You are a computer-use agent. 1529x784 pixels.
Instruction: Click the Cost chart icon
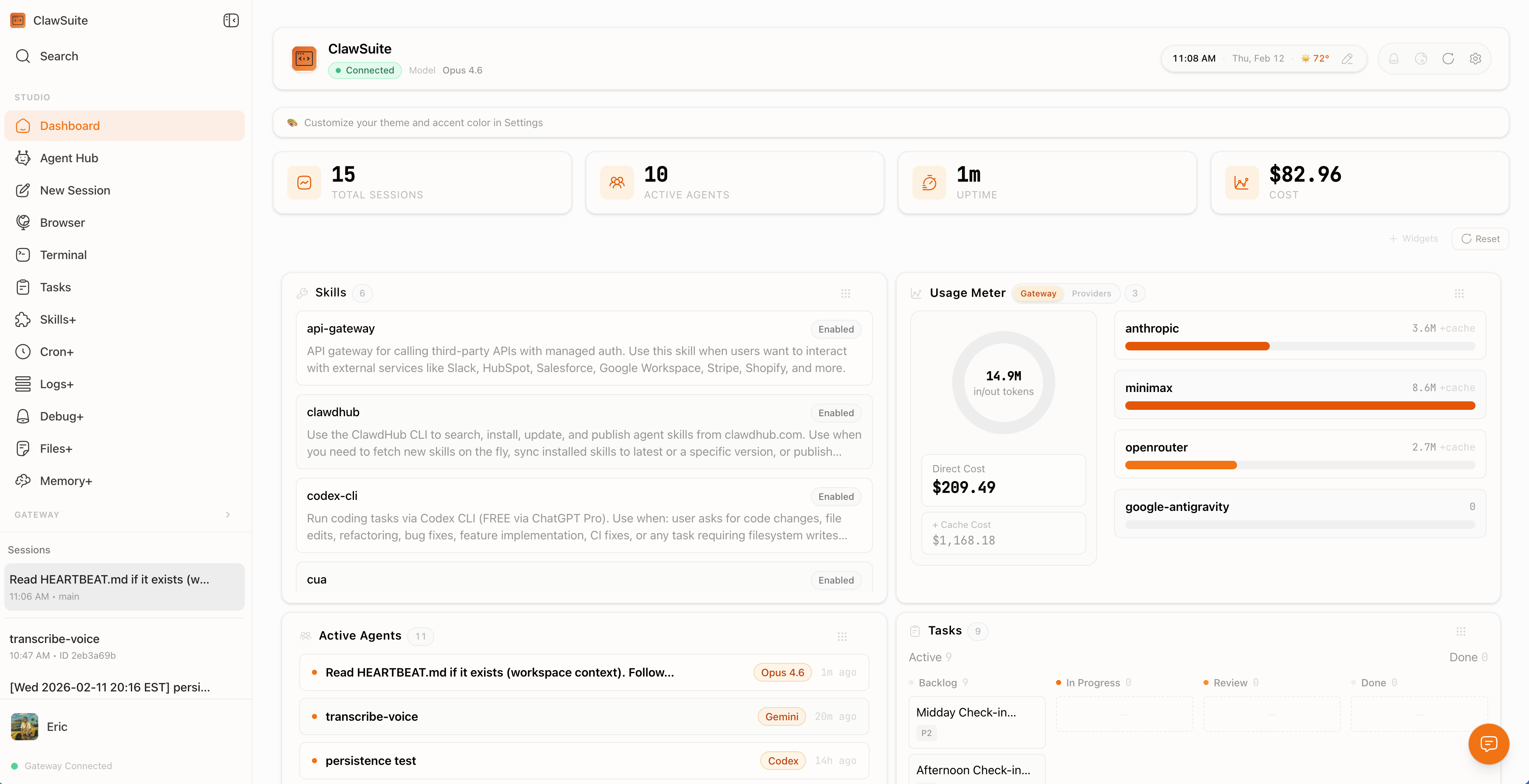click(1242, 183)
